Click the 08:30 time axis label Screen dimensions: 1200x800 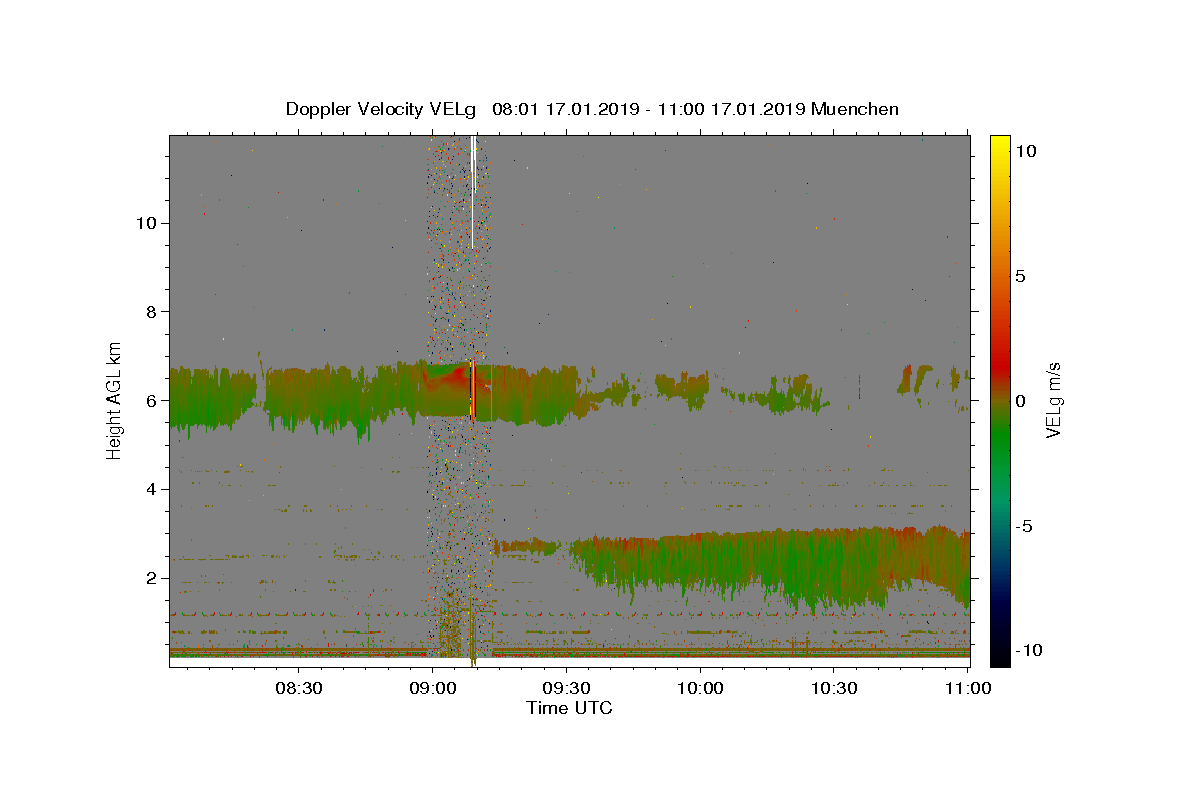(x=299, y=688)
